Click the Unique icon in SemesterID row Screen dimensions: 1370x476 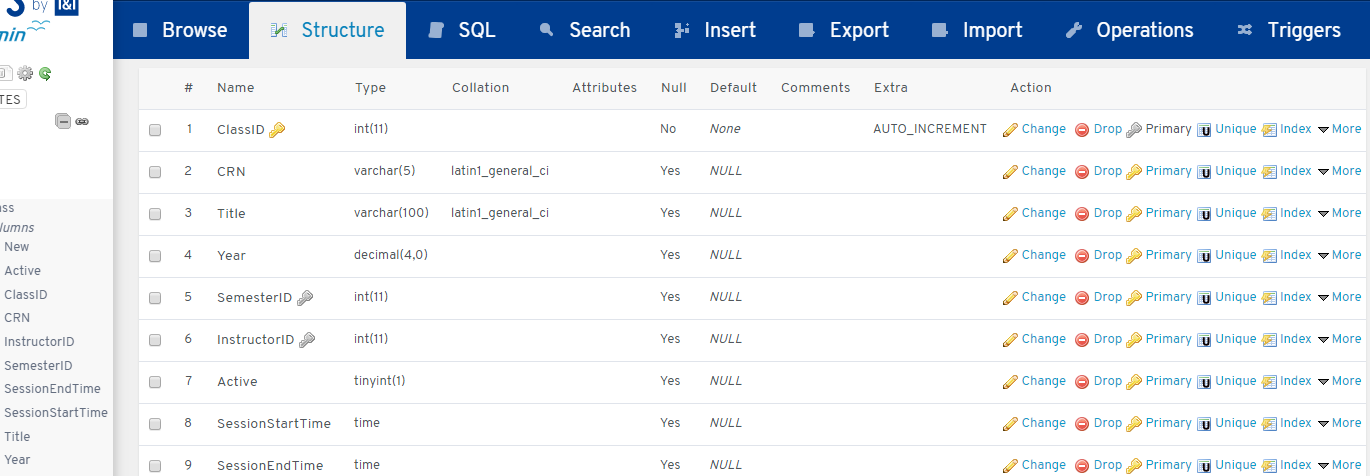pyautogui.click(x=1205, y=298)
